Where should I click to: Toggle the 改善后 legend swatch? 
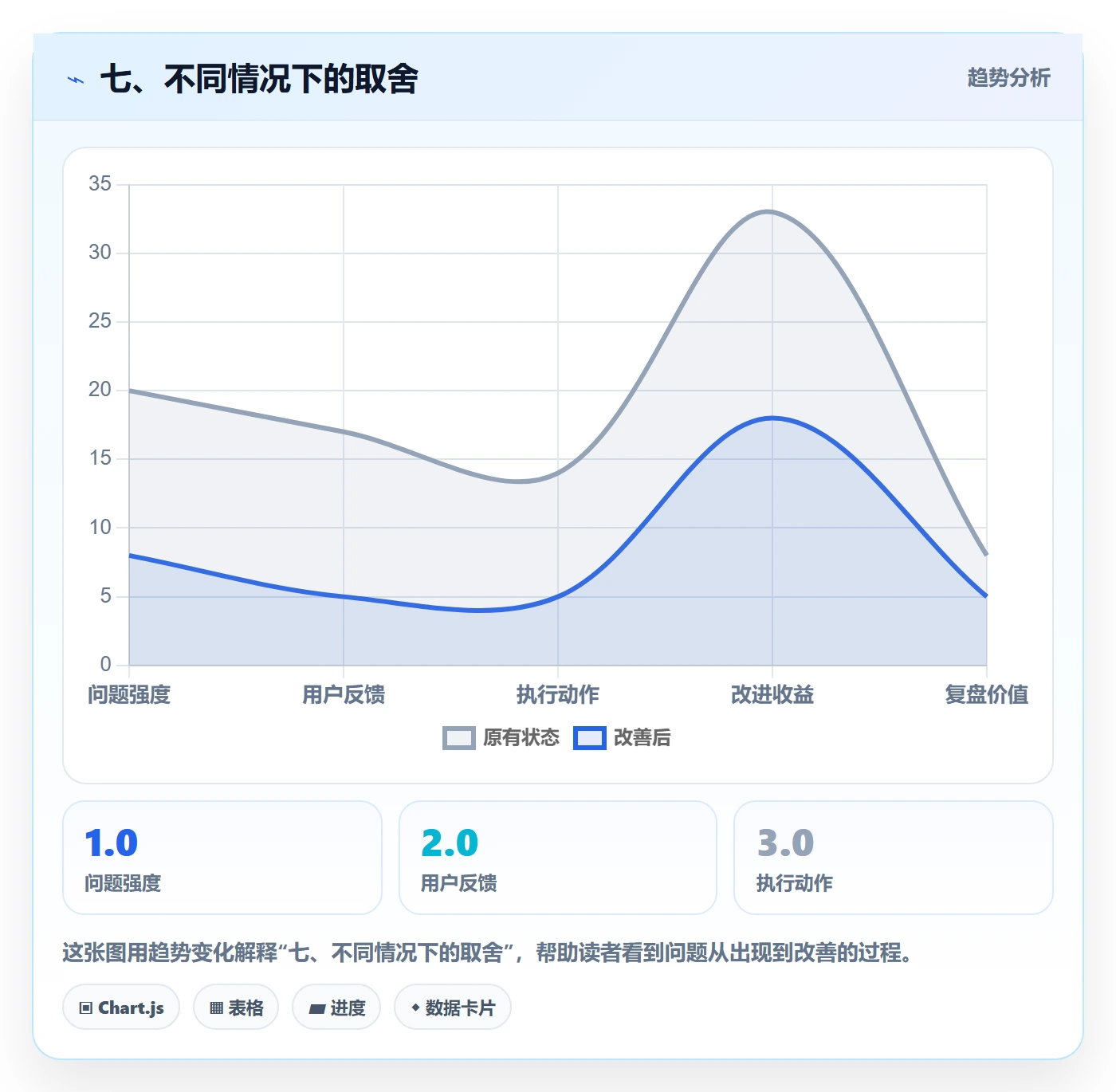click(x=590, y=738)
